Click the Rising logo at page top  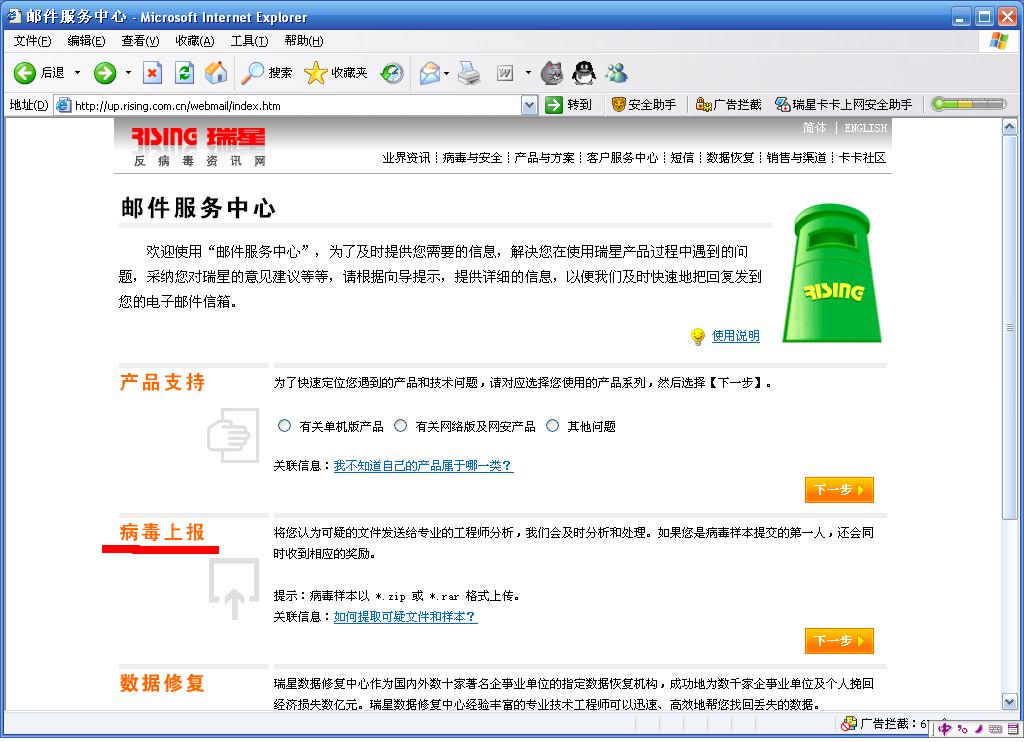click(199, 146)
